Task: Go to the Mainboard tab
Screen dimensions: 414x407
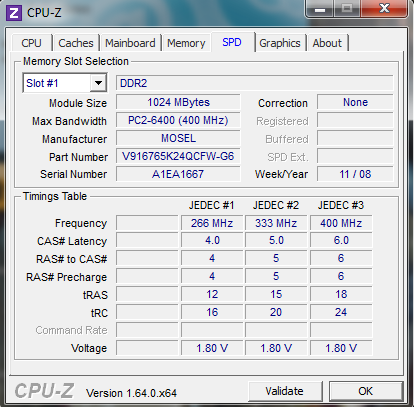Action: tap(130, 43)
